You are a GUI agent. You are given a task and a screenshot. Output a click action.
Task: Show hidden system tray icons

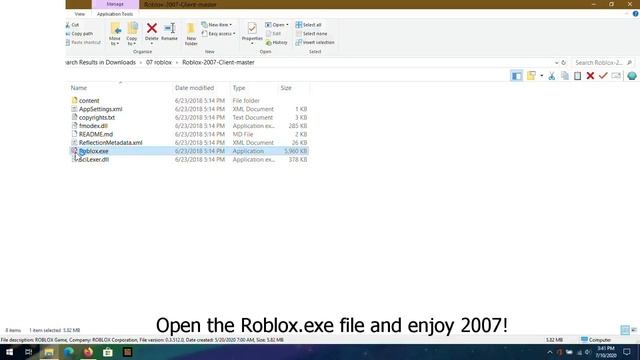pyautogui.click(x=550, y=352)
